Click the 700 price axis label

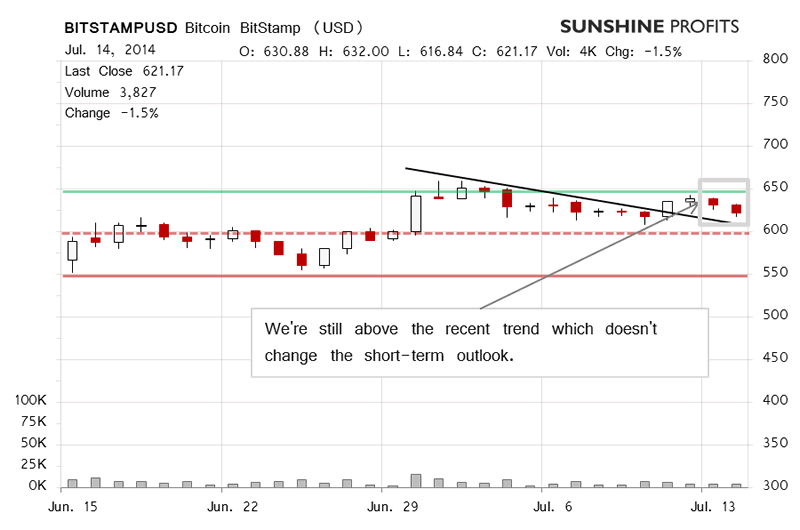[x=775, y=144]
